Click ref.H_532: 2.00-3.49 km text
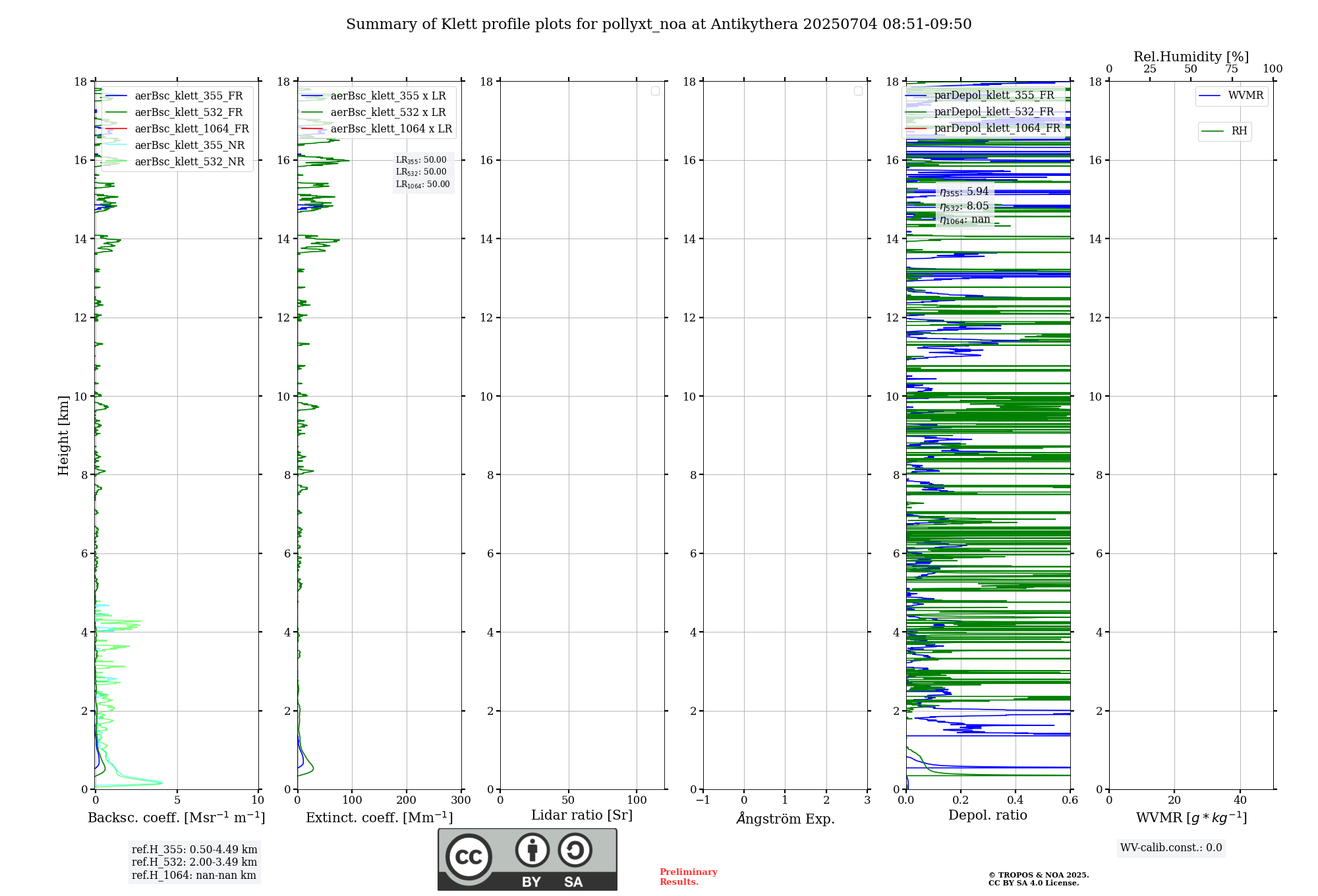This screenshot has height=896, width=1318. pos(194,862)
